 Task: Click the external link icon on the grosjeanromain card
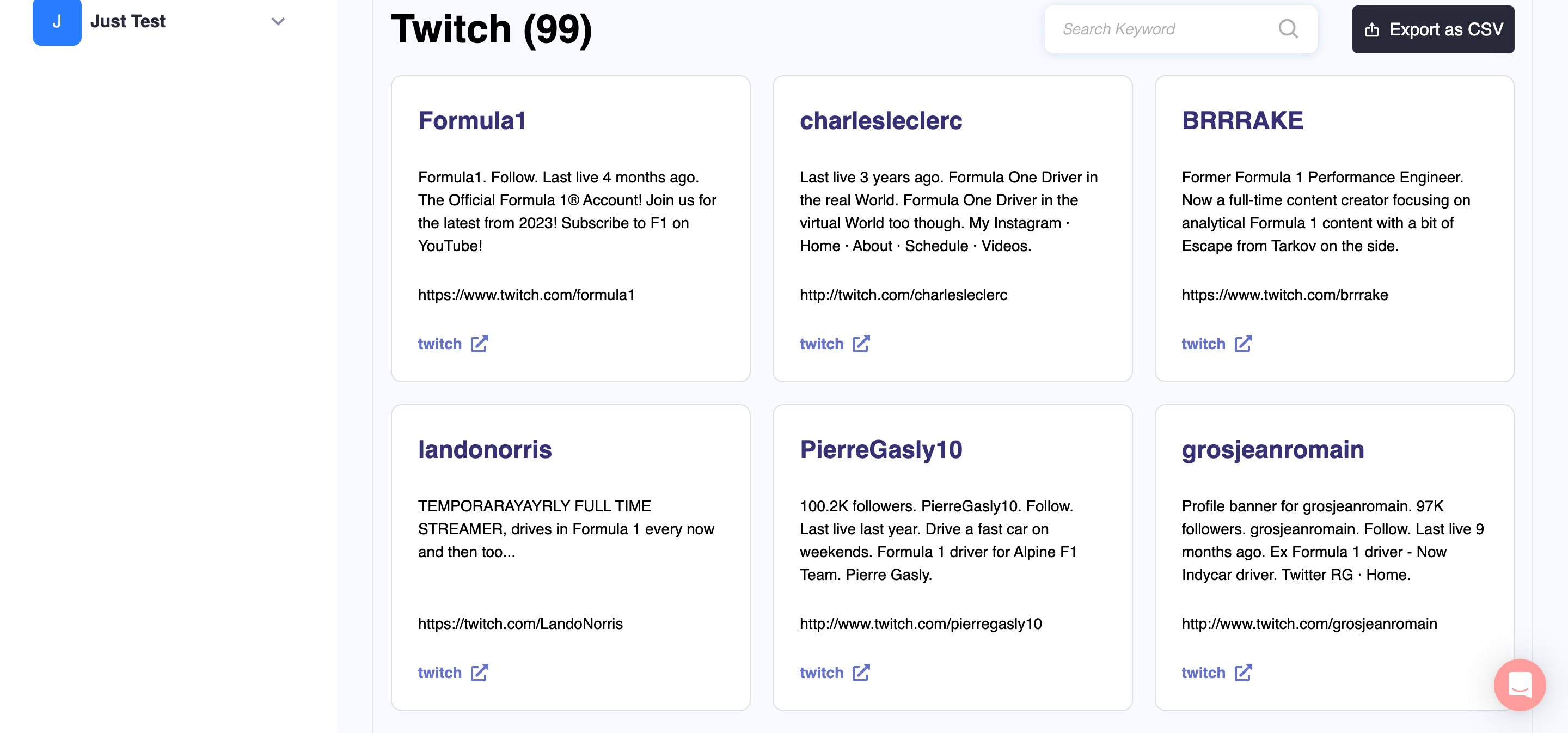pos(1243,673)
